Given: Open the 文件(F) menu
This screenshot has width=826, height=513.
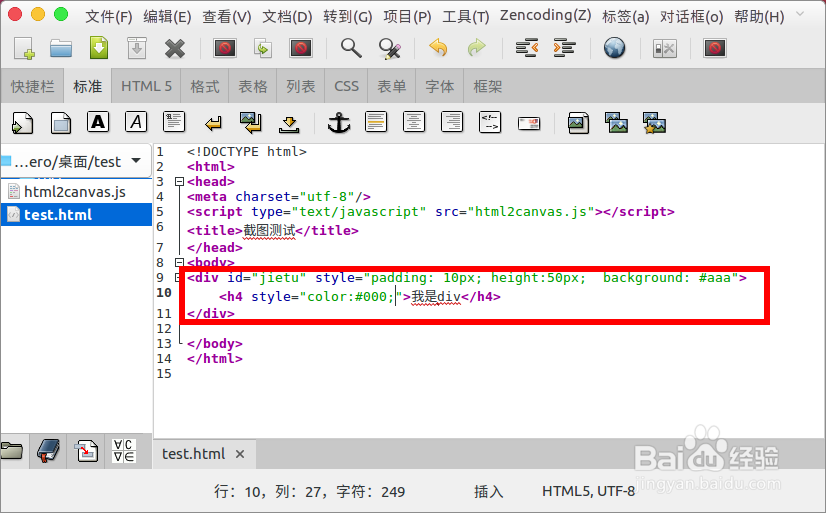Looking at the screenshot, I should coord(109,17).
